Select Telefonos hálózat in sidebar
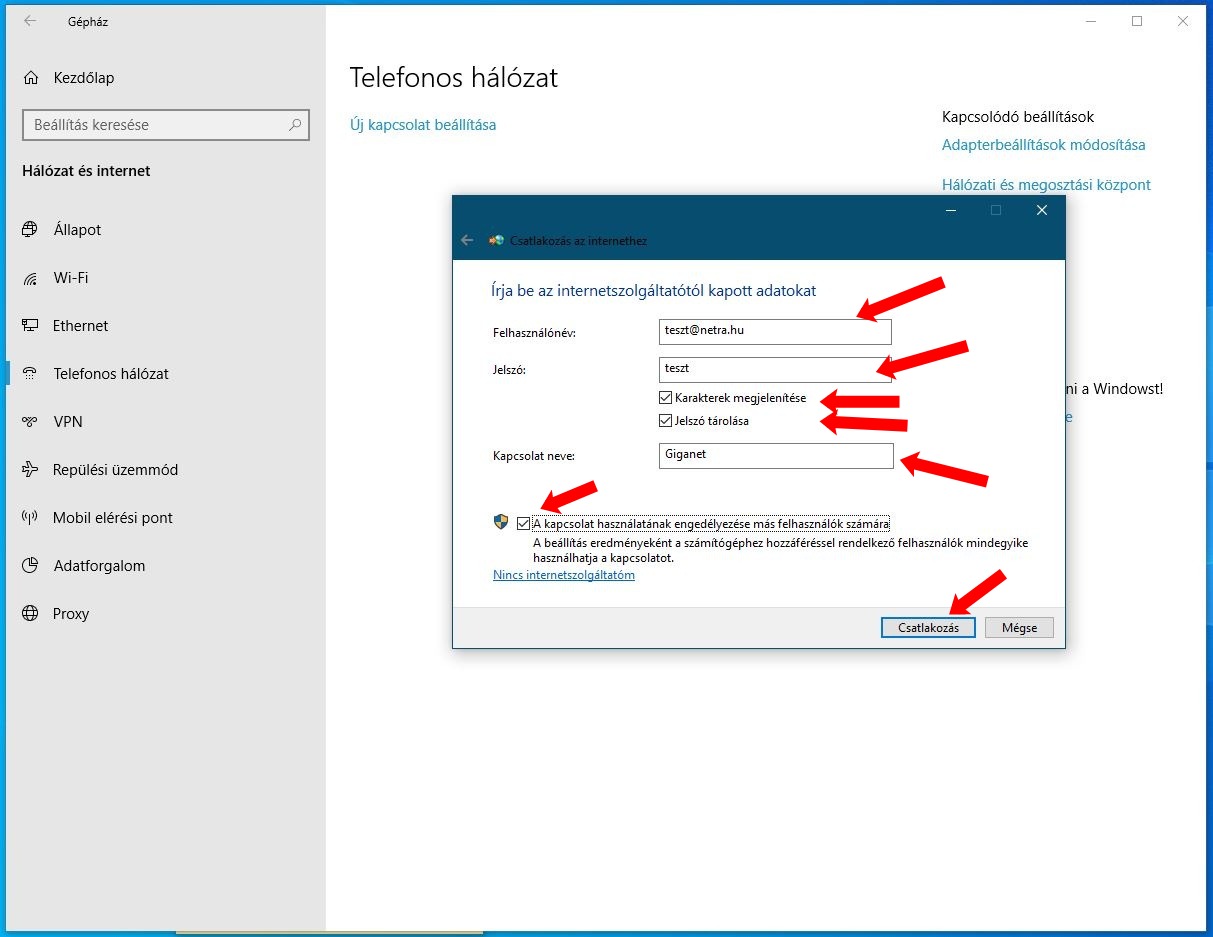Image resolution: width=1213 pixels, height=937 pixels. point(110,374)
